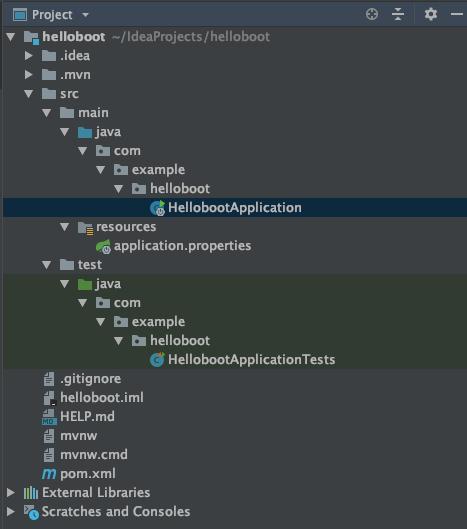This screenshot has width=467, height=529.
Task: Click the Markdown icon next to HELP.md
Action: (49, 417)
